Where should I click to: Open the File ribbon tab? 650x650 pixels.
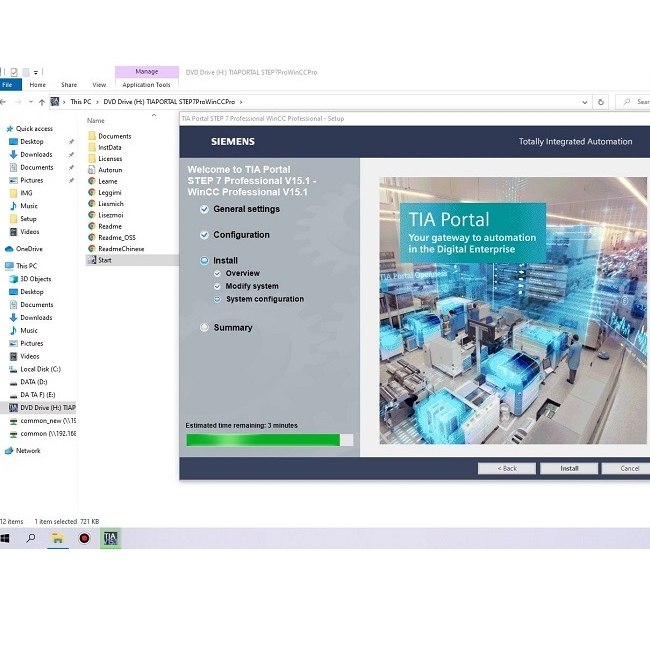pyautogui.click(x=9, y=85)
